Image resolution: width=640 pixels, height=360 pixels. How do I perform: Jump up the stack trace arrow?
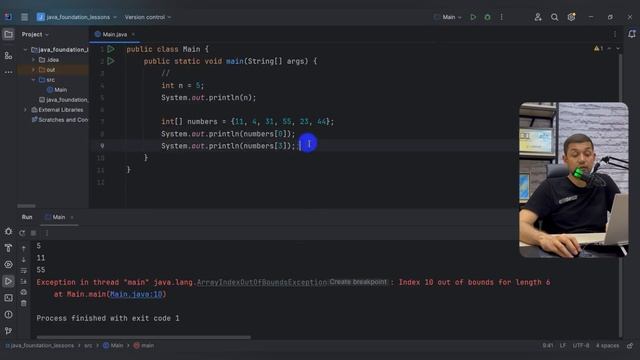click(x=24, y=248)
